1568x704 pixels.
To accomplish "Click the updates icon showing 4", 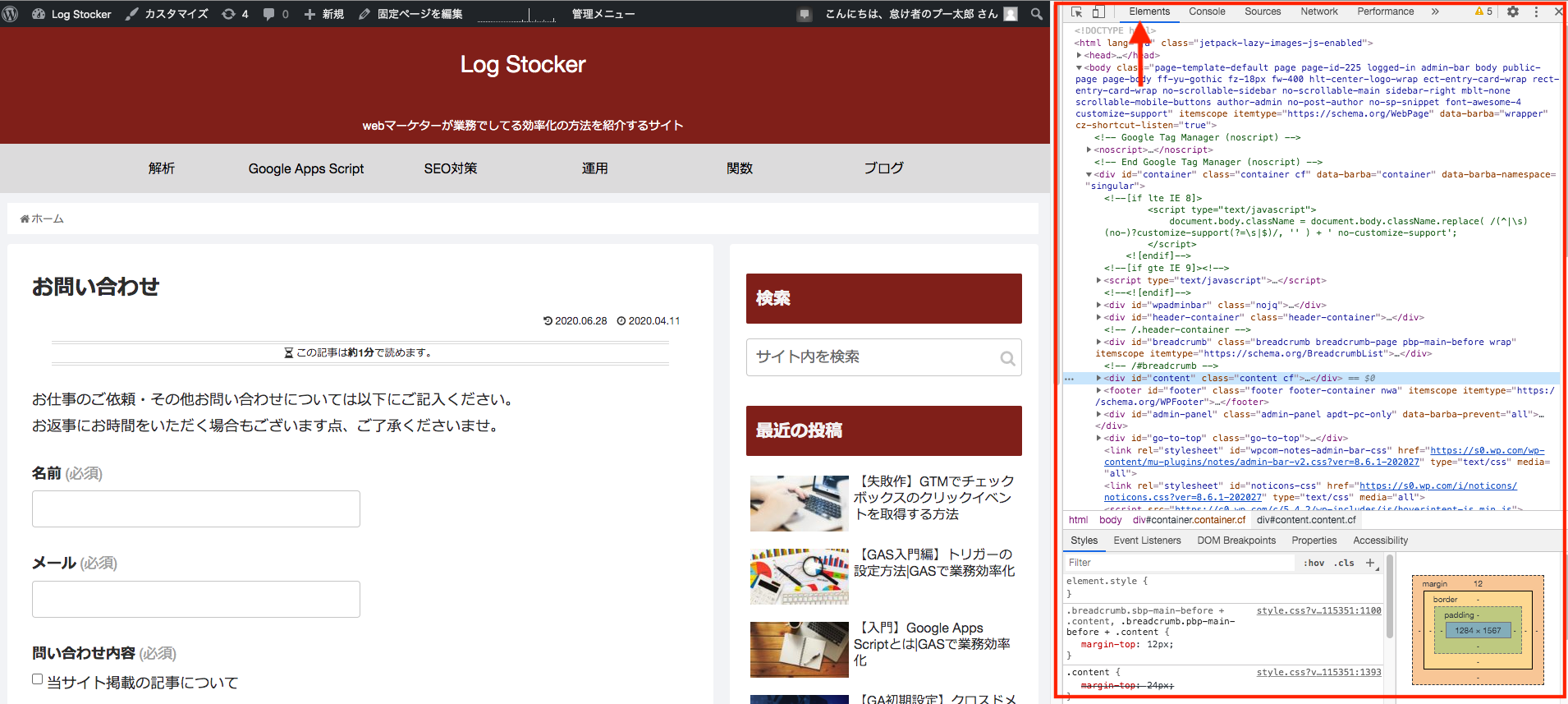I will click(235, 14).
